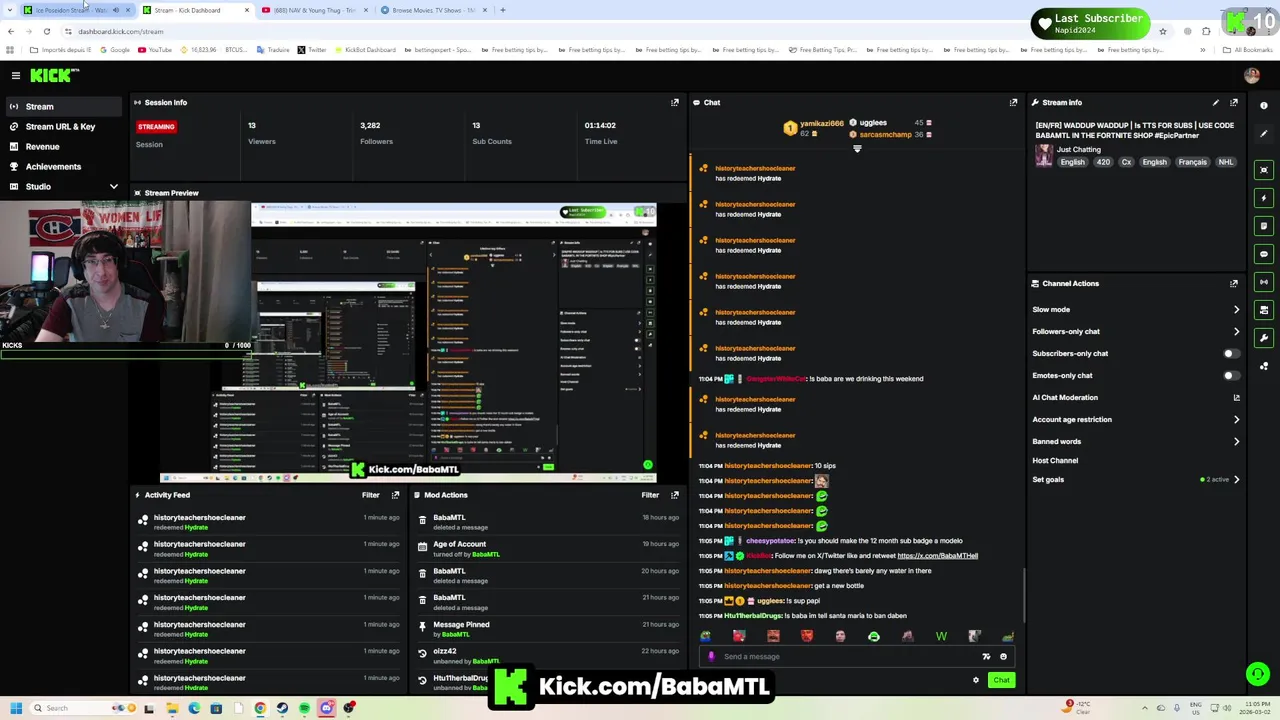
Task: Open Spotify from the taskbar
Action: pos(304,708)
